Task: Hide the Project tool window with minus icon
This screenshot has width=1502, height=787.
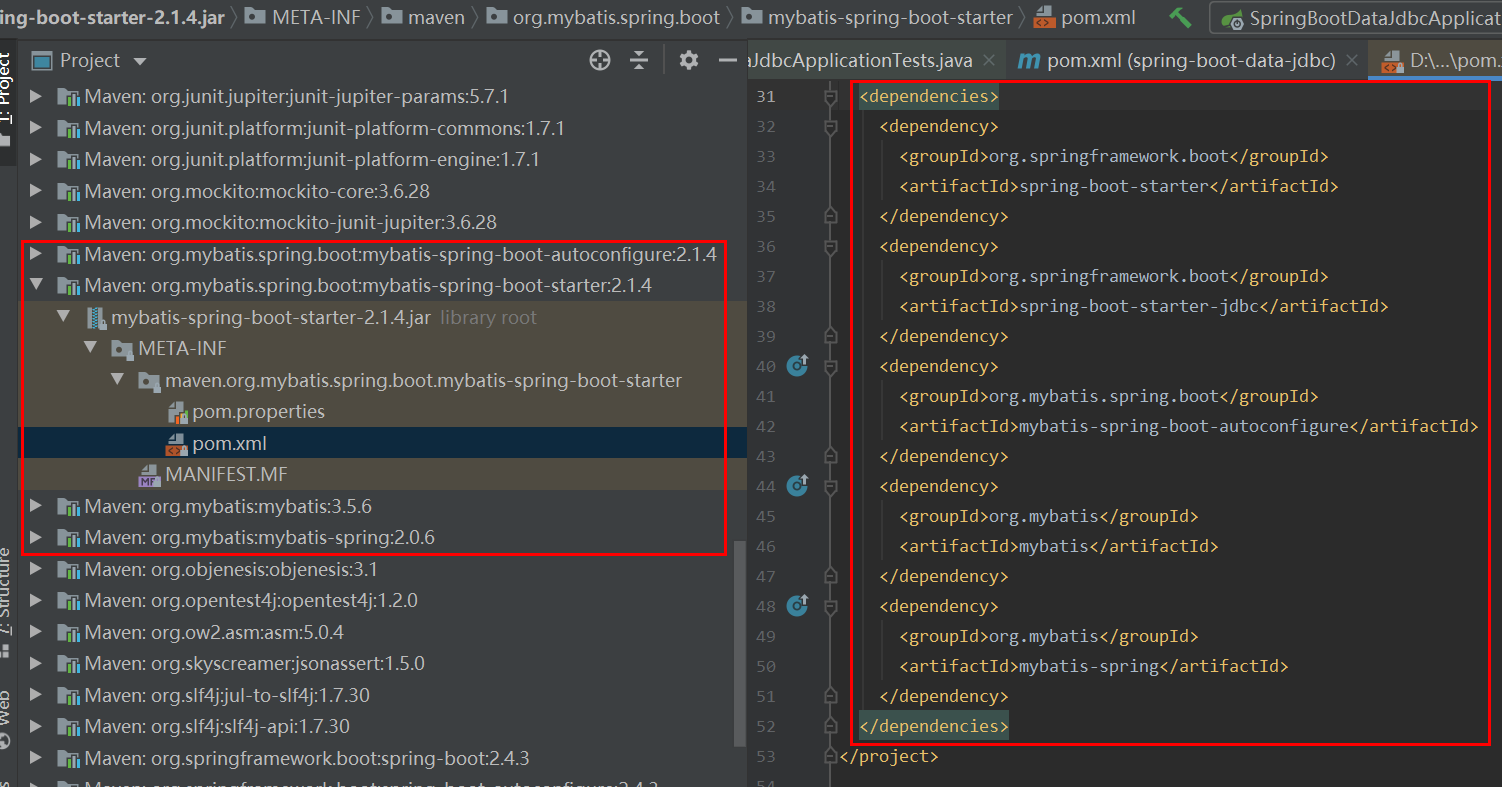Action: point(728,60)
